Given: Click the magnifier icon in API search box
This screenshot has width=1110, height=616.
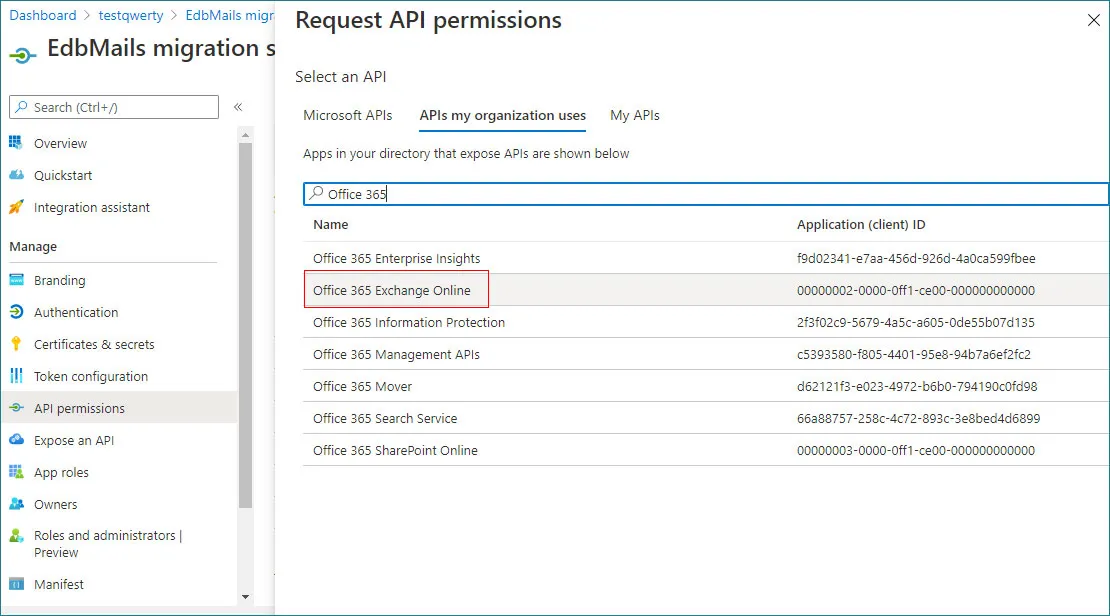Looking at the screenshot, I should (316, 193).
